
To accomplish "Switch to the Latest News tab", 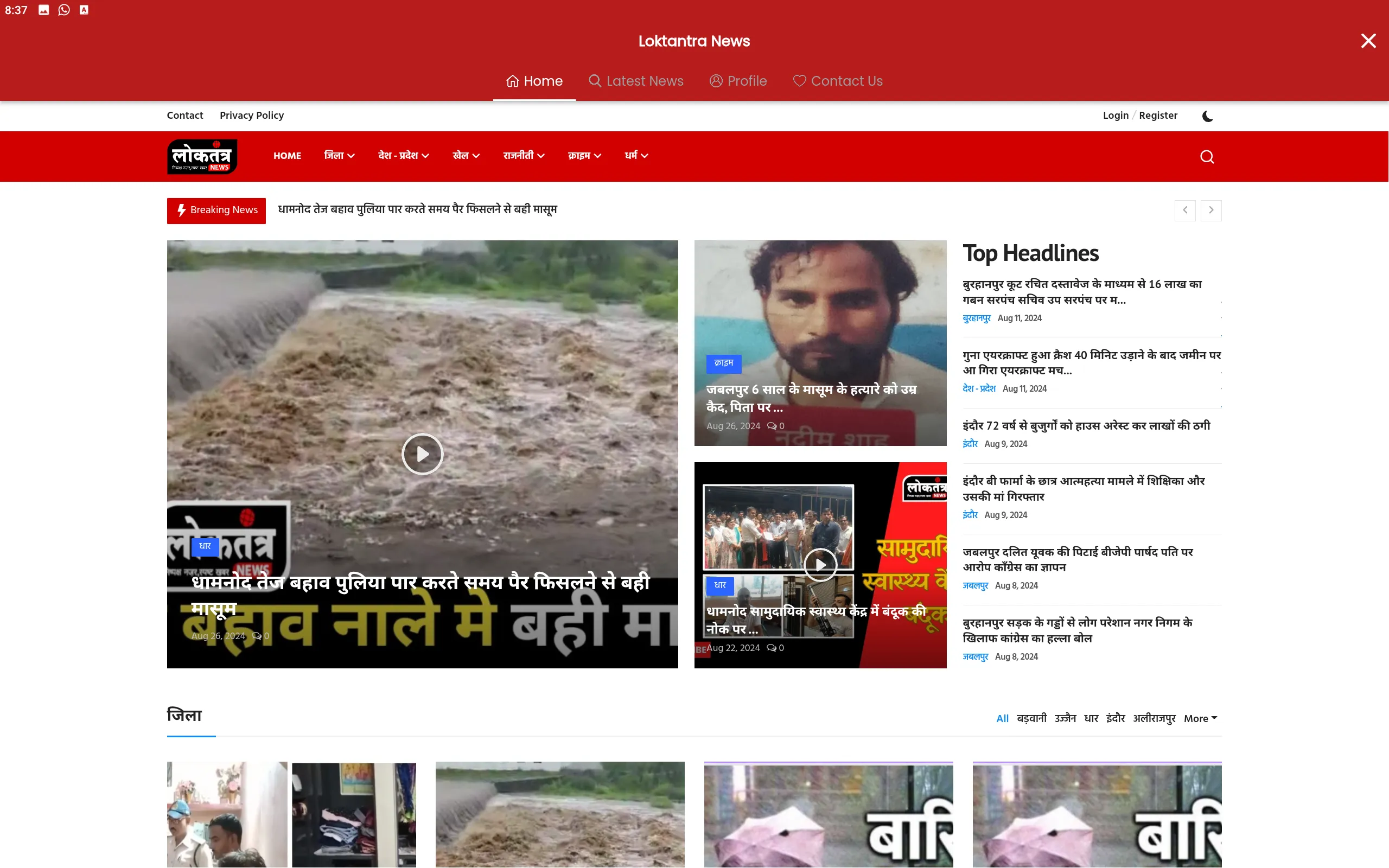I will coord(636,81).
